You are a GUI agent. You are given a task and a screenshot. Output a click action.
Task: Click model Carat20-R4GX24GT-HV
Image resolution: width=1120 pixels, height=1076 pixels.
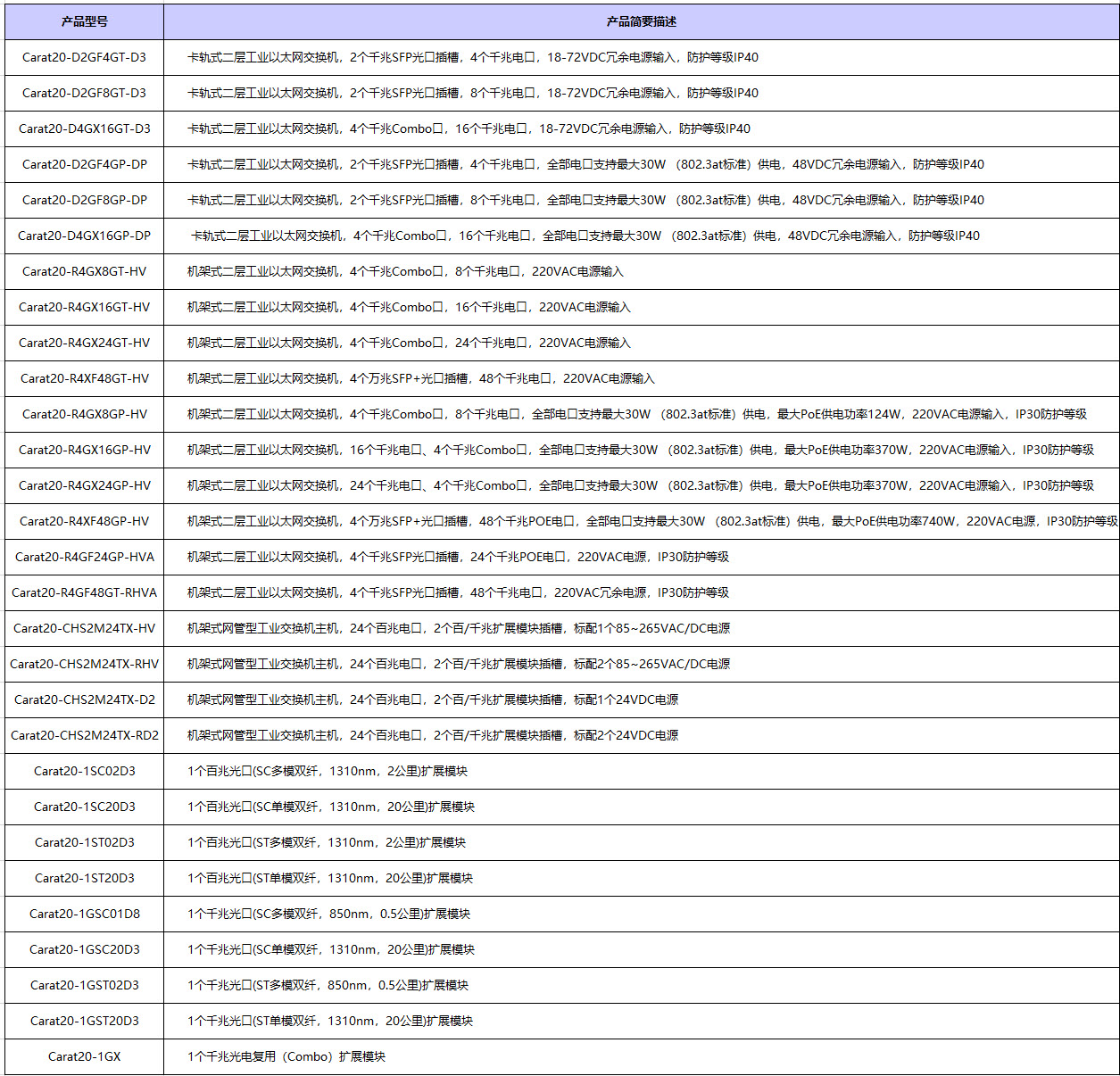pos(85,343)
